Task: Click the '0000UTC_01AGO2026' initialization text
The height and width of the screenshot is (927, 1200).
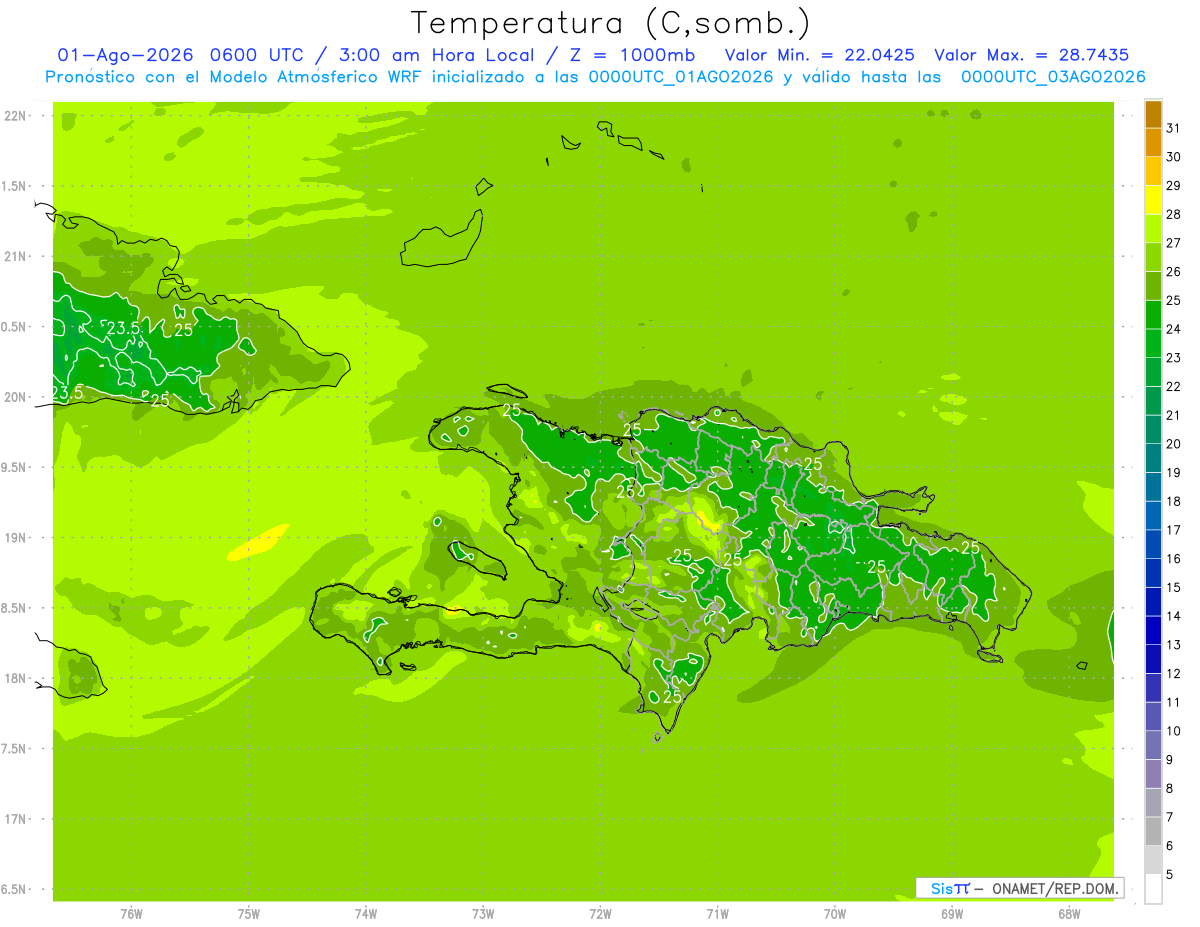Action: pos(682,77)
